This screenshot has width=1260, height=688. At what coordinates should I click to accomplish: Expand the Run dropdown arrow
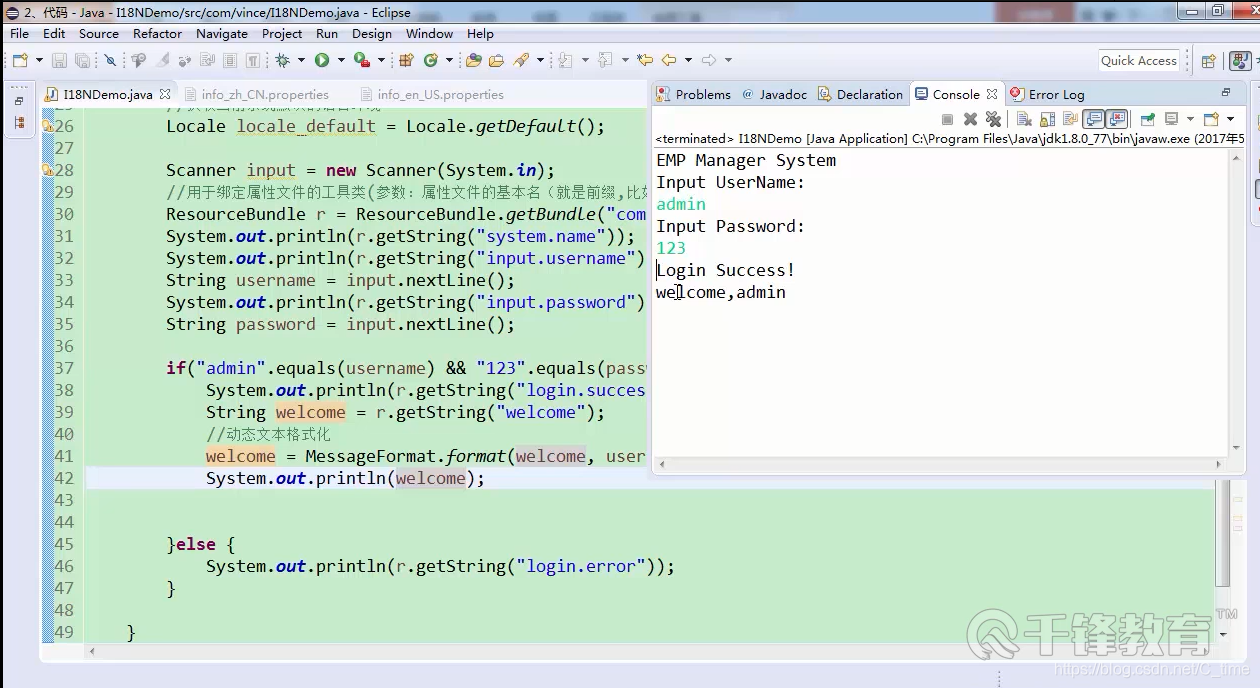(x=341, y=60)
